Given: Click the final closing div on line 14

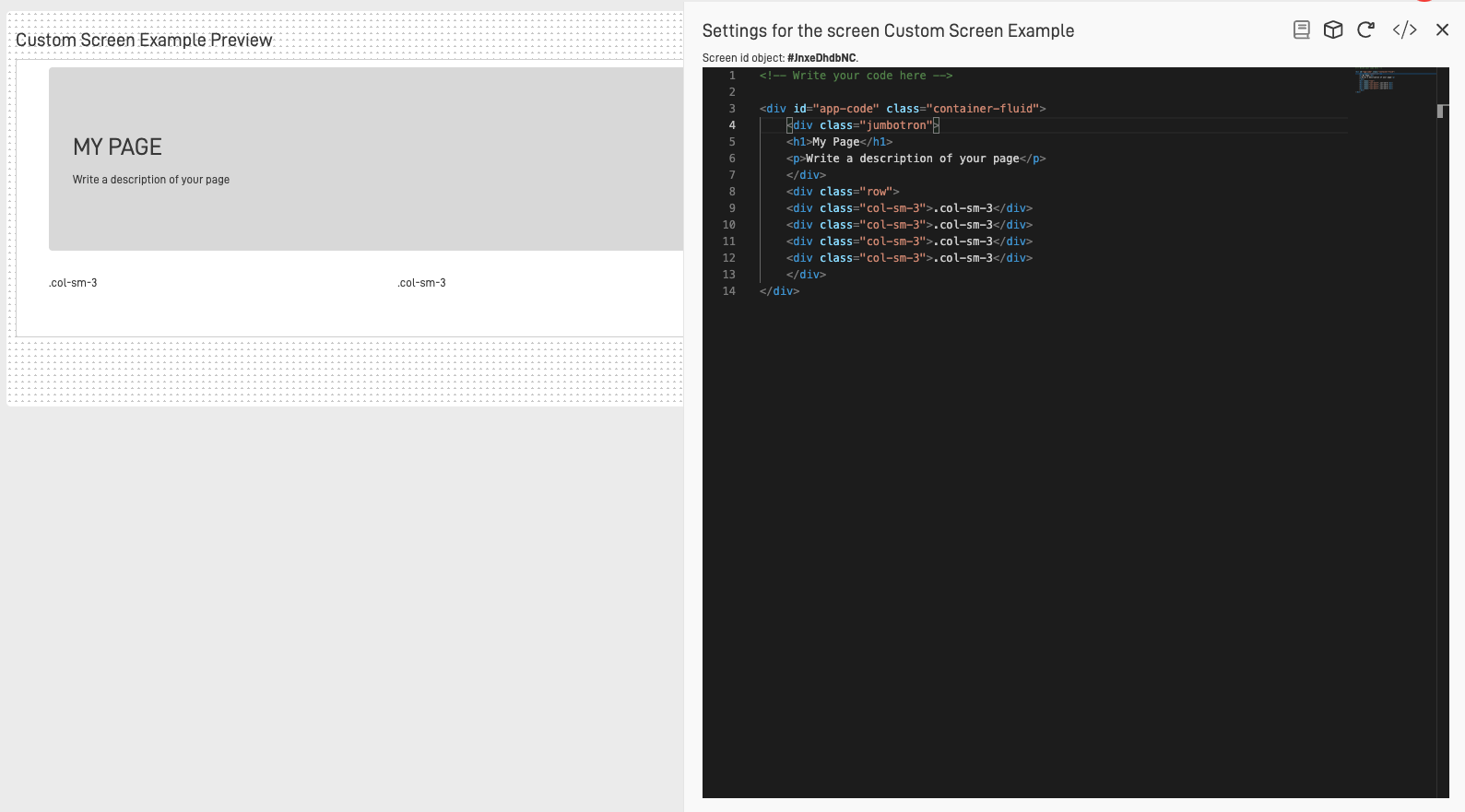Looking at the screenshot, I should 779,291.
